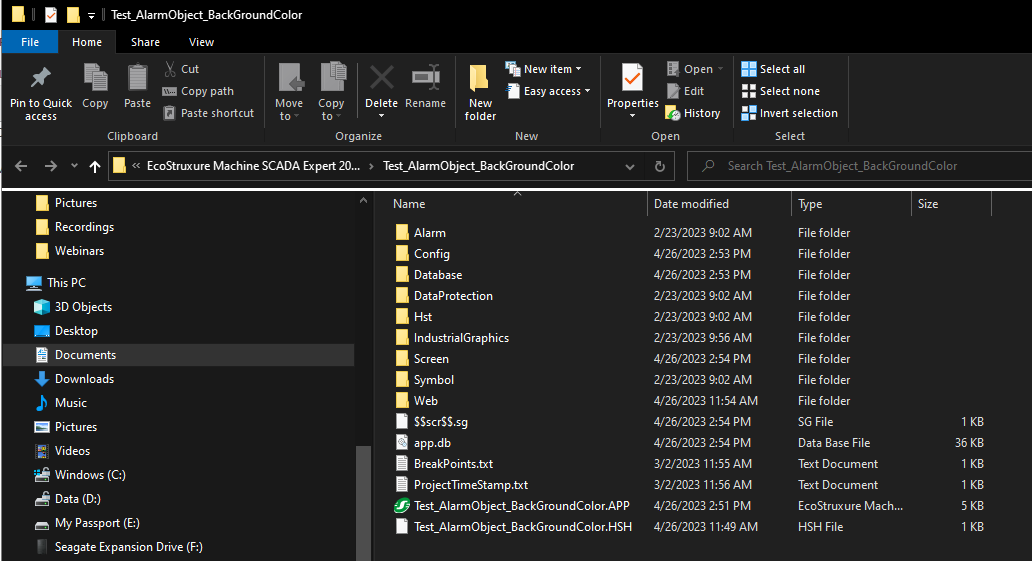Go forward with the Forward arrow

tap(51, 166)
